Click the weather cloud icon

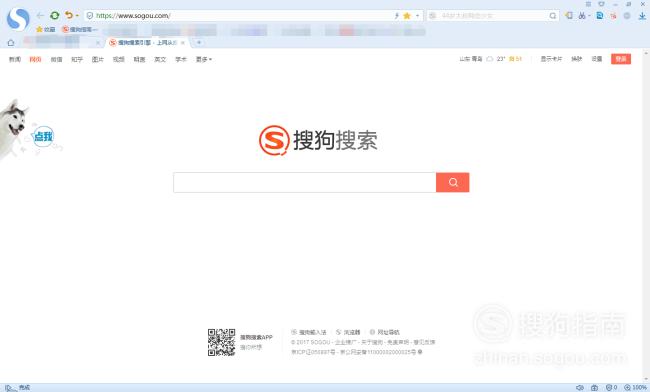(x=490, y=59)
